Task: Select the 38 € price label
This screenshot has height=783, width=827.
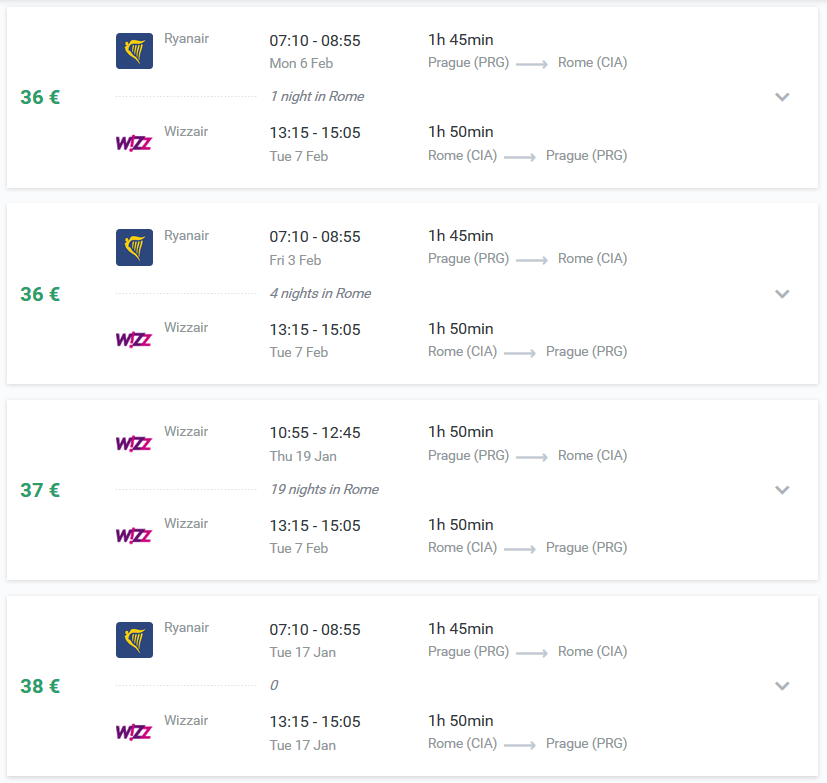Action: (40, 687)
